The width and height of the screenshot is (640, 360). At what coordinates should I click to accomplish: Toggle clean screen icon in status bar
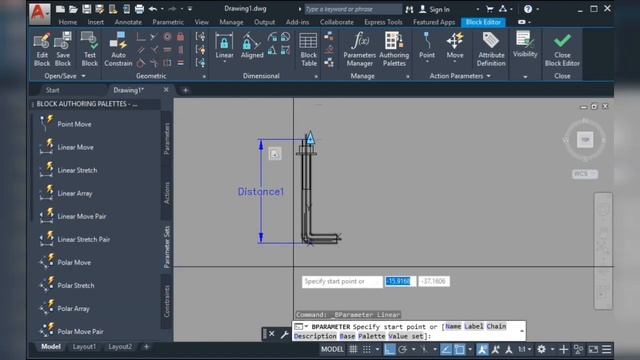point(593,349)
